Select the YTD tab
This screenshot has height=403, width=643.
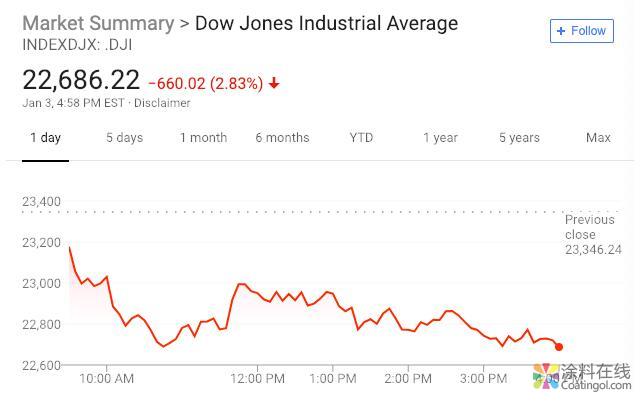(x=361, y=138)
